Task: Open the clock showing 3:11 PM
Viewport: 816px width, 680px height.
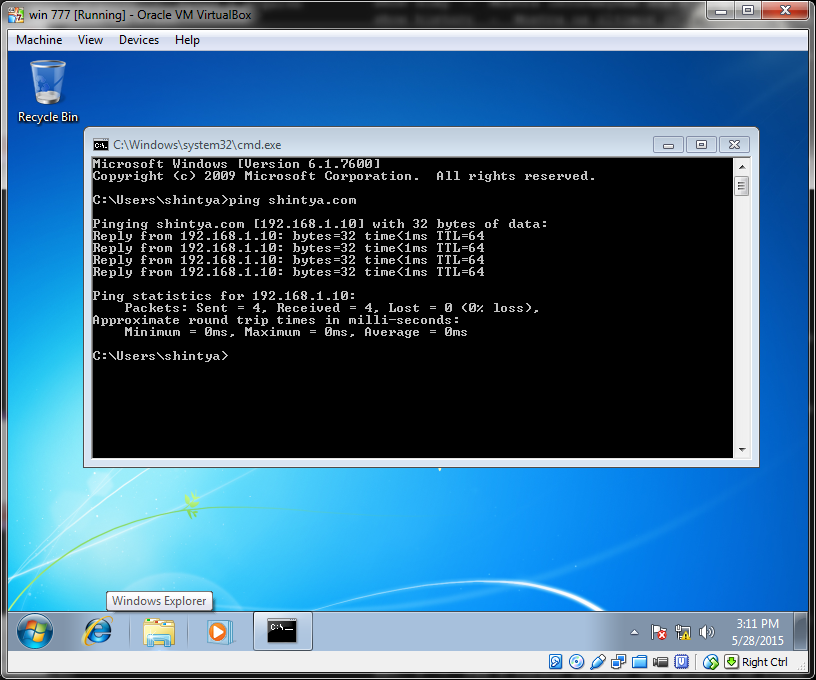Action: click(757, 632)
